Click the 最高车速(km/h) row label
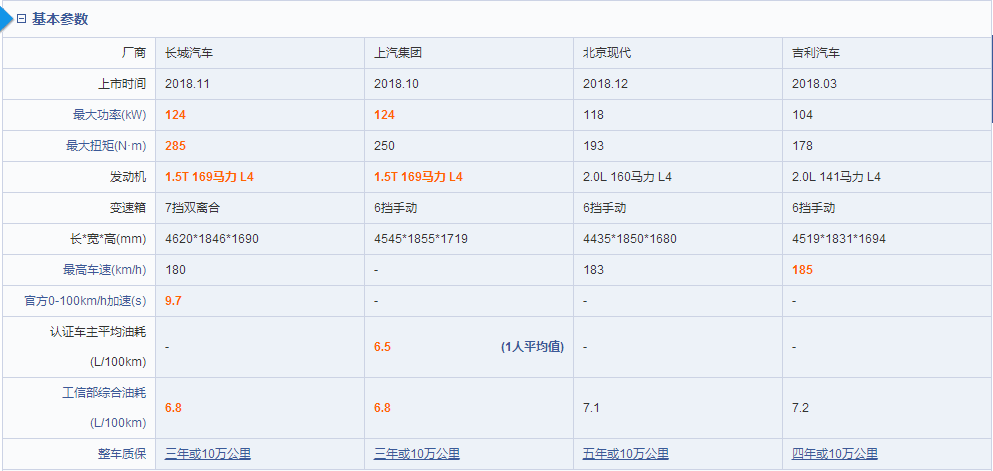This screenshot has width=993, height=471. [x=104, y=270]
